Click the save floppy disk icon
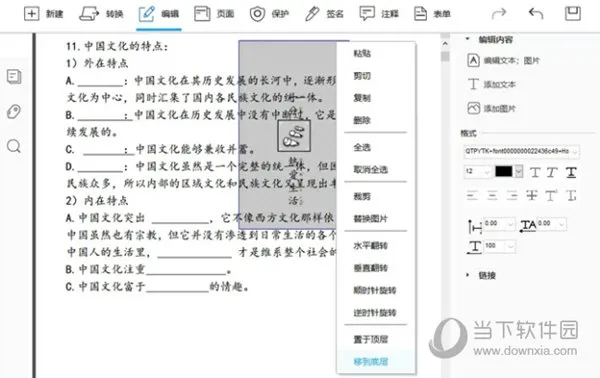 point(573,14)
